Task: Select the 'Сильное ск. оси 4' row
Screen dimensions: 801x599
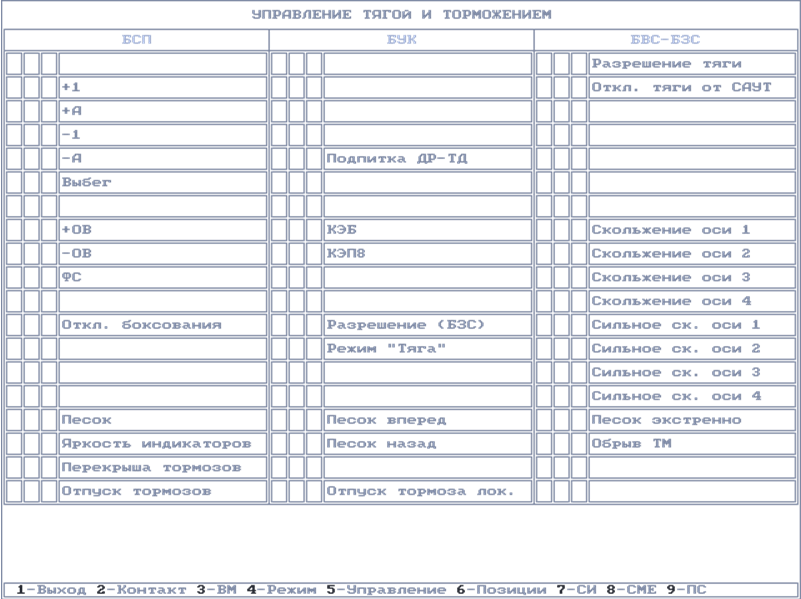Action: click(x=692, y=396)
